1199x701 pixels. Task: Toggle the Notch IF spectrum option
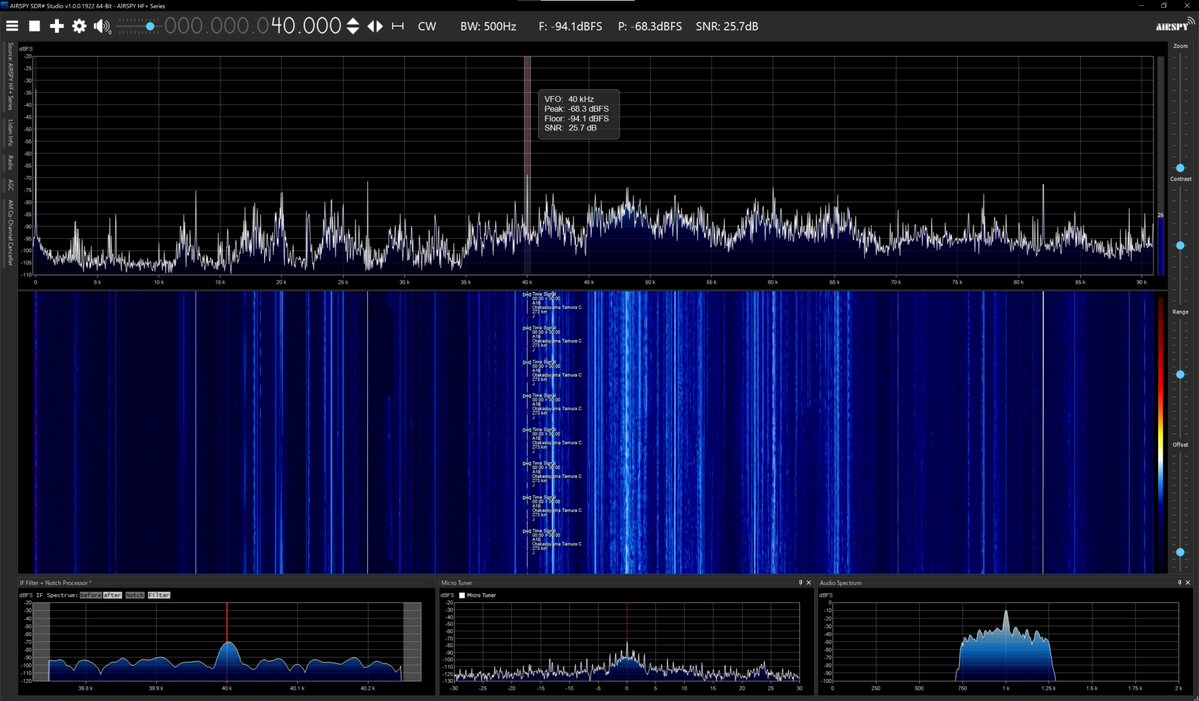tap(135, 595)
